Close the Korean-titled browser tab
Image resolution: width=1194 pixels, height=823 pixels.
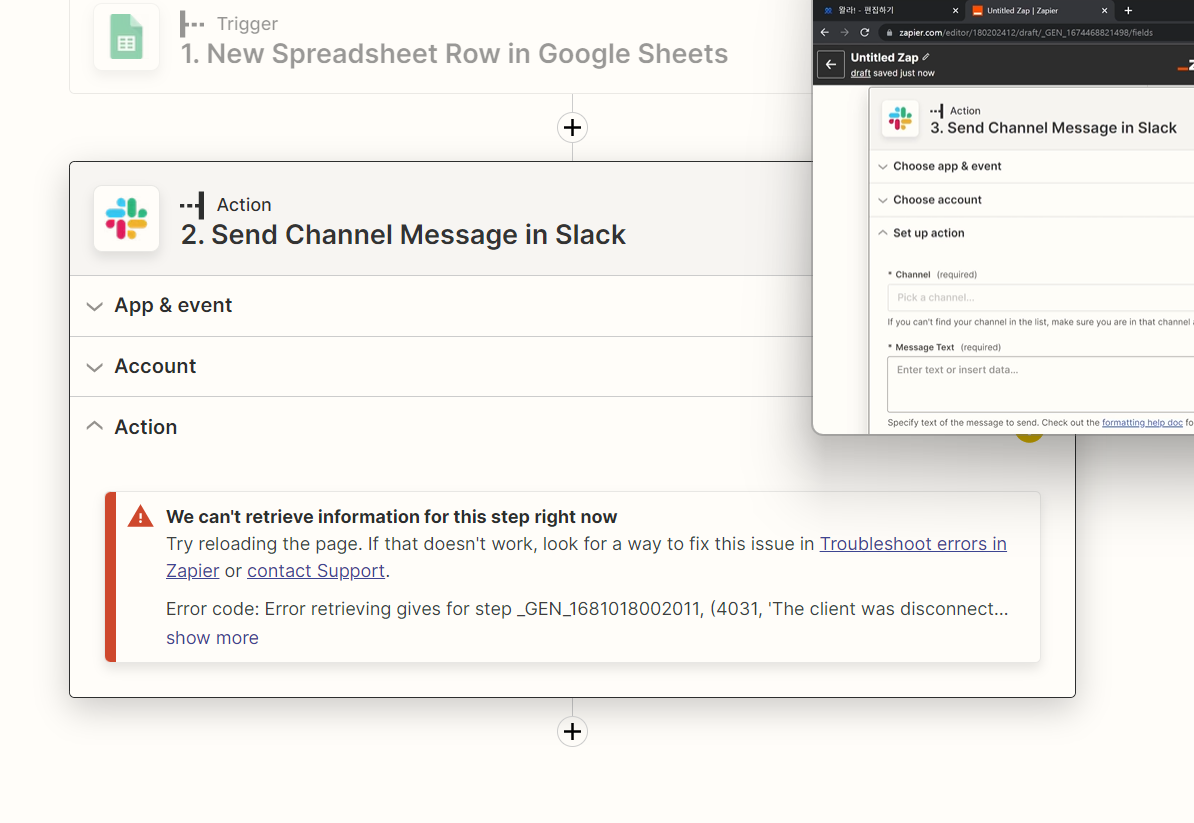pos(955,11)
